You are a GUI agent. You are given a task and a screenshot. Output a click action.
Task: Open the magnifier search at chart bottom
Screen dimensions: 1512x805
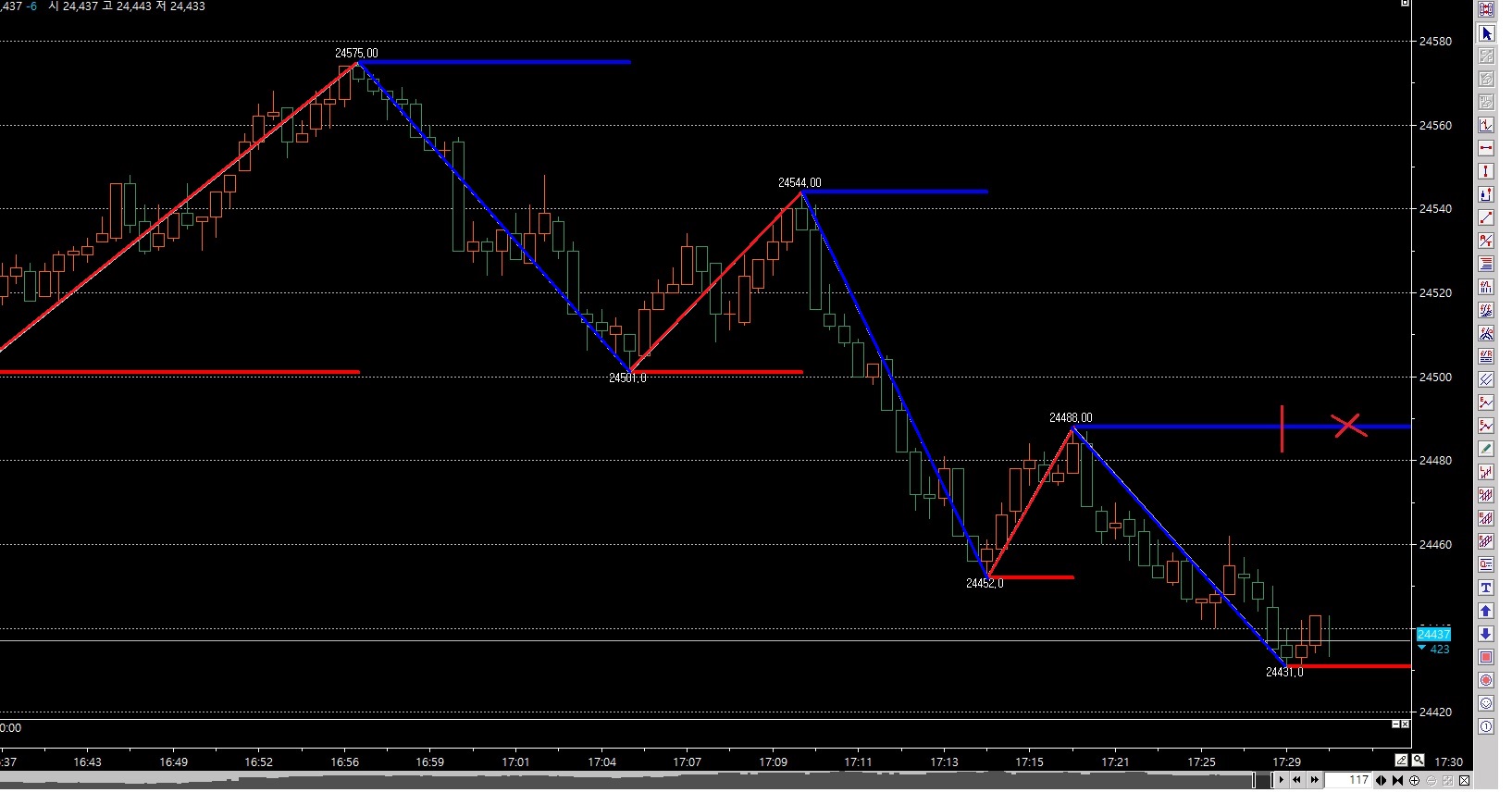1417,762
